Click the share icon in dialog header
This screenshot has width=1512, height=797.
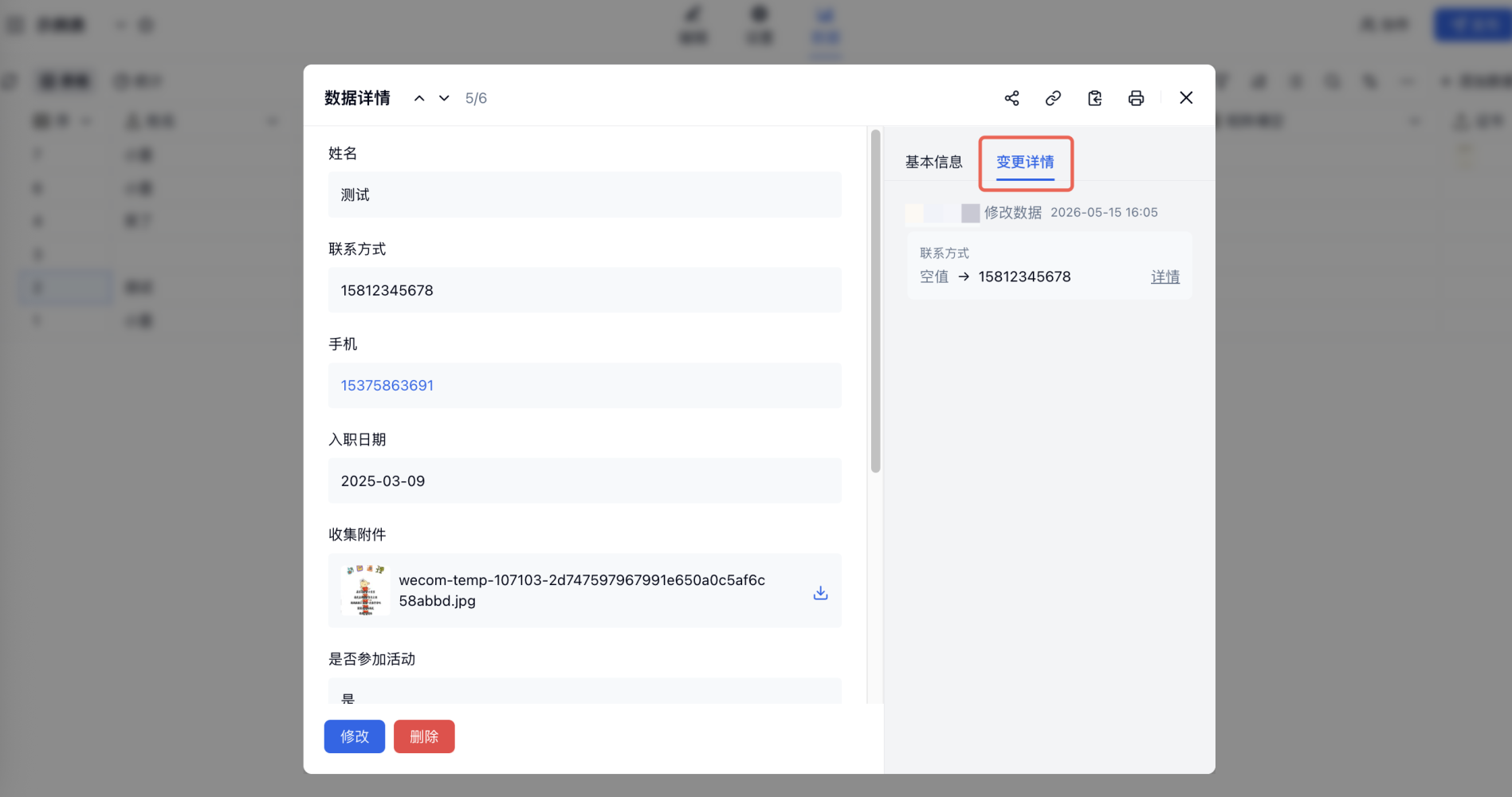pos(1011,98)
